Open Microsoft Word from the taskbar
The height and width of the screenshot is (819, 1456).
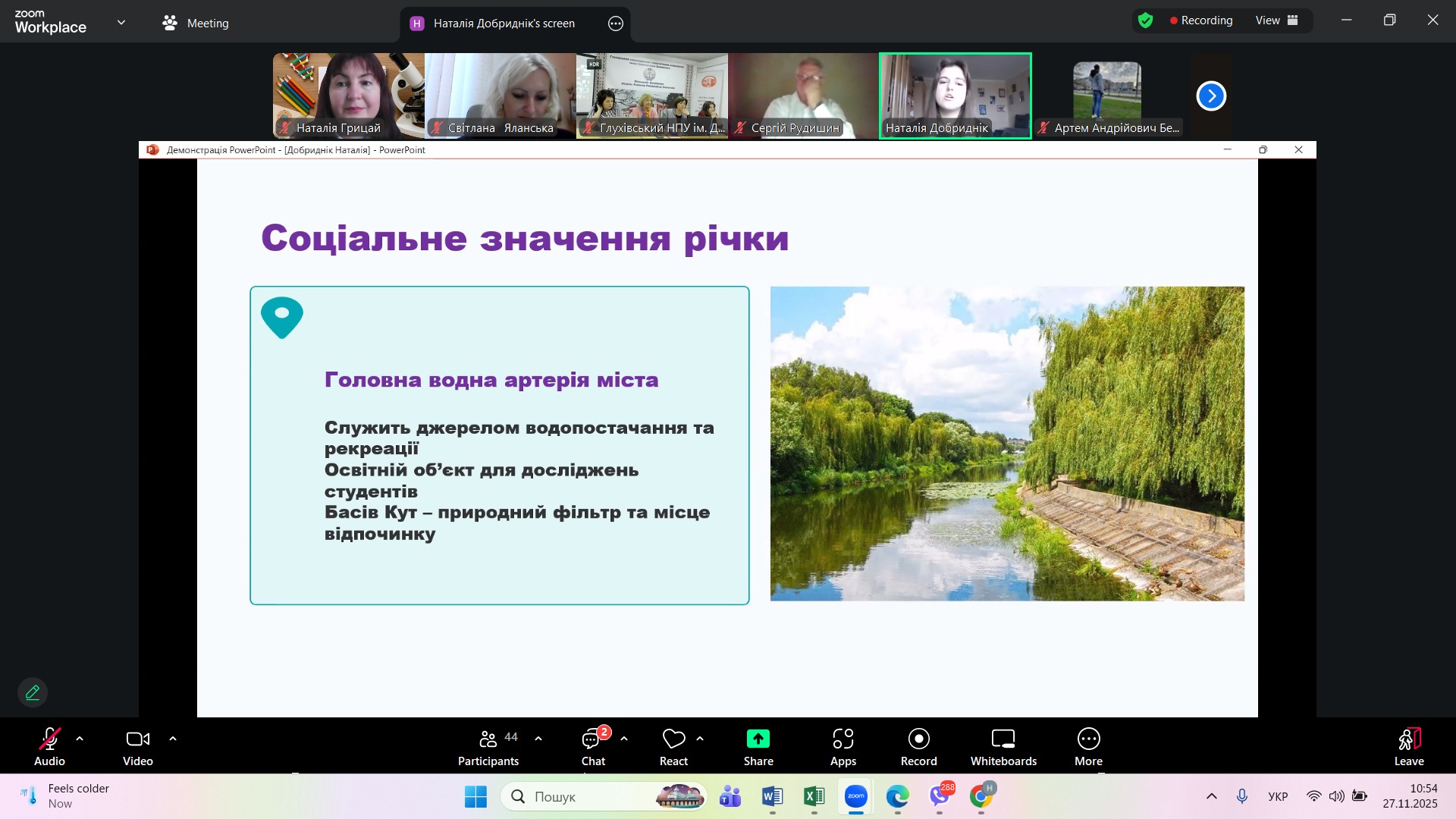772,796
